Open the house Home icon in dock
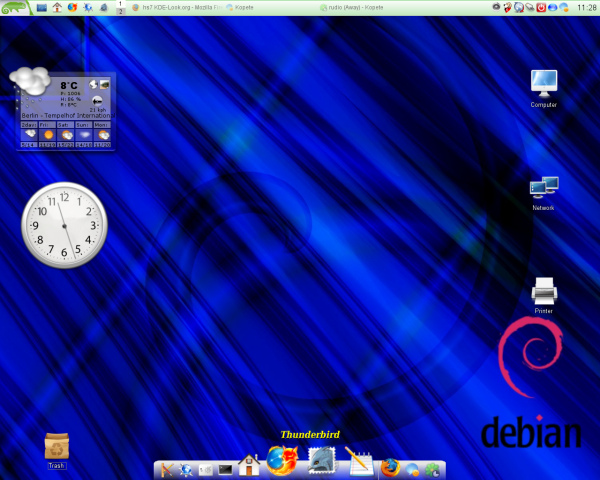This screenshot has width=600, height=480. pos(249,465)
